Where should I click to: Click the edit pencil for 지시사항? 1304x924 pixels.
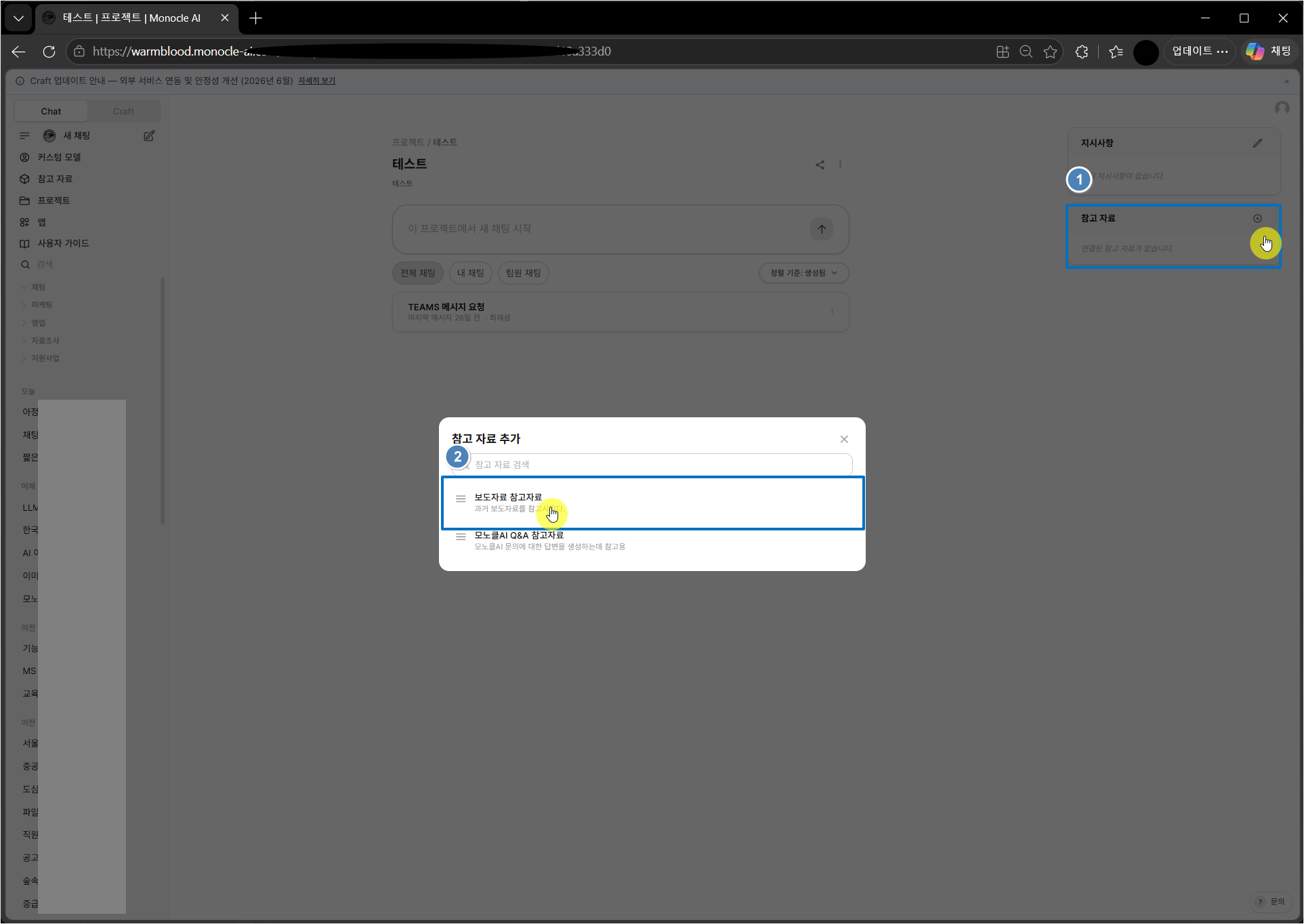(1257, 143)
